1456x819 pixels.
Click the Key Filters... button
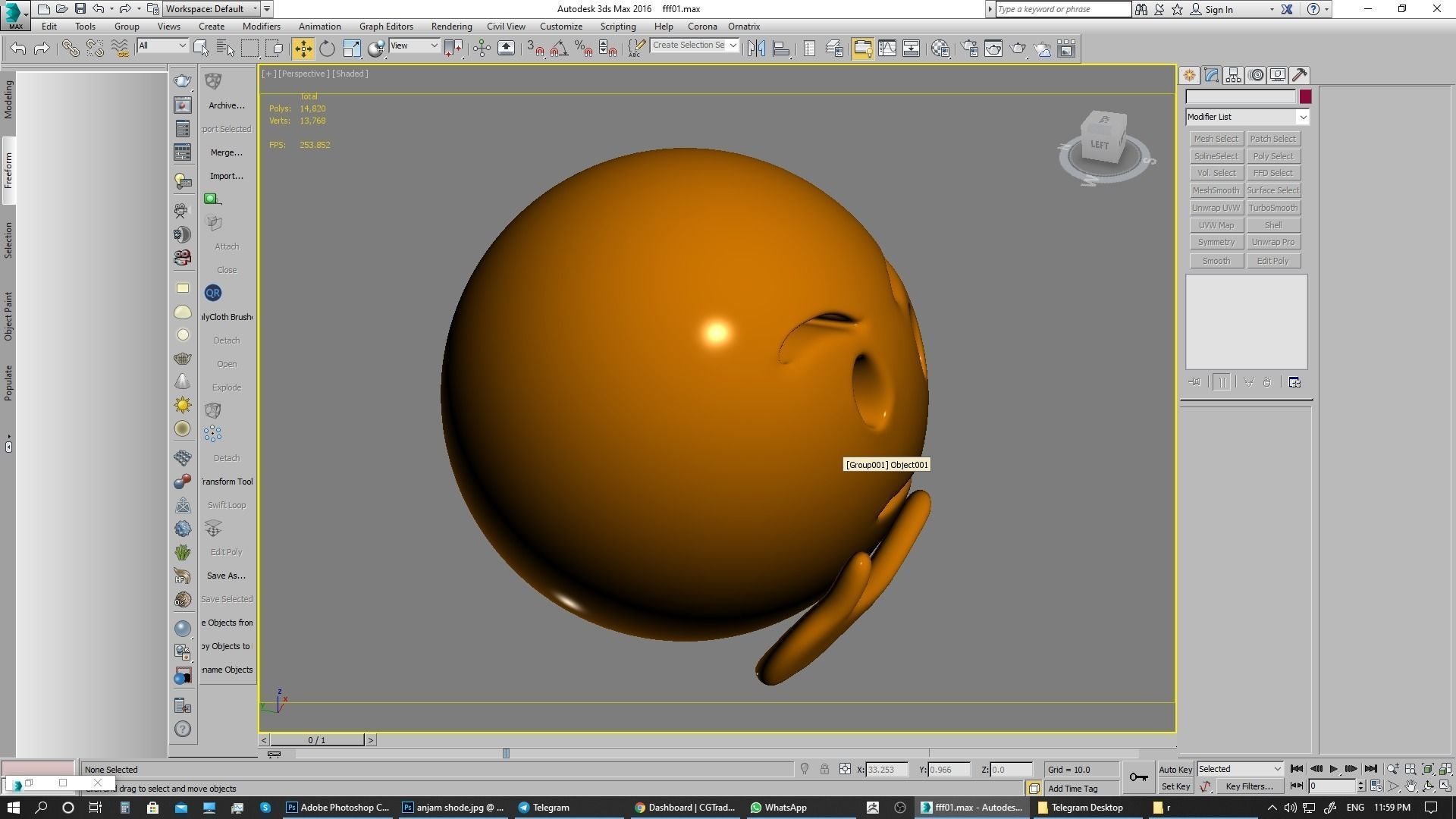(1249, 786)
